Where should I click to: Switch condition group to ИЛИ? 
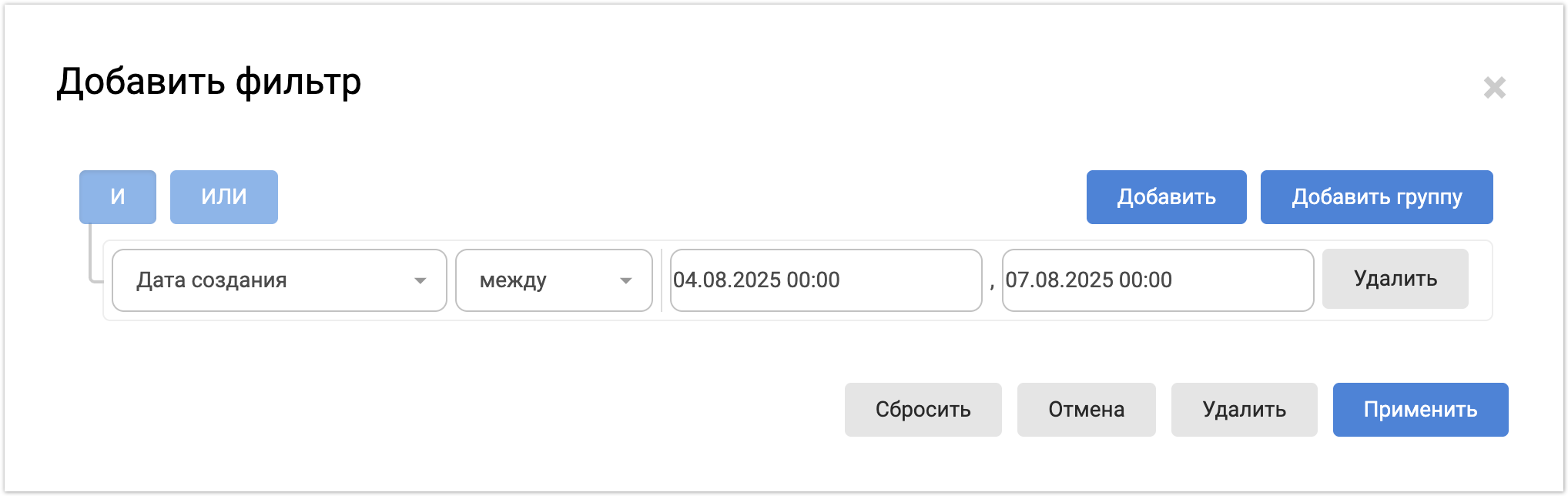click(x=223, y=197)
